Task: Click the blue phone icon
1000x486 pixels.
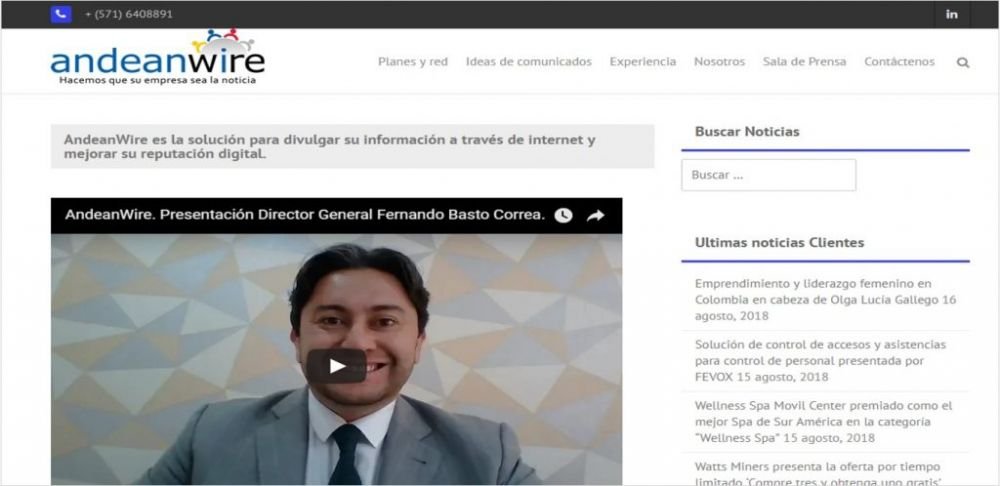Action: click(x=61, y=14)
